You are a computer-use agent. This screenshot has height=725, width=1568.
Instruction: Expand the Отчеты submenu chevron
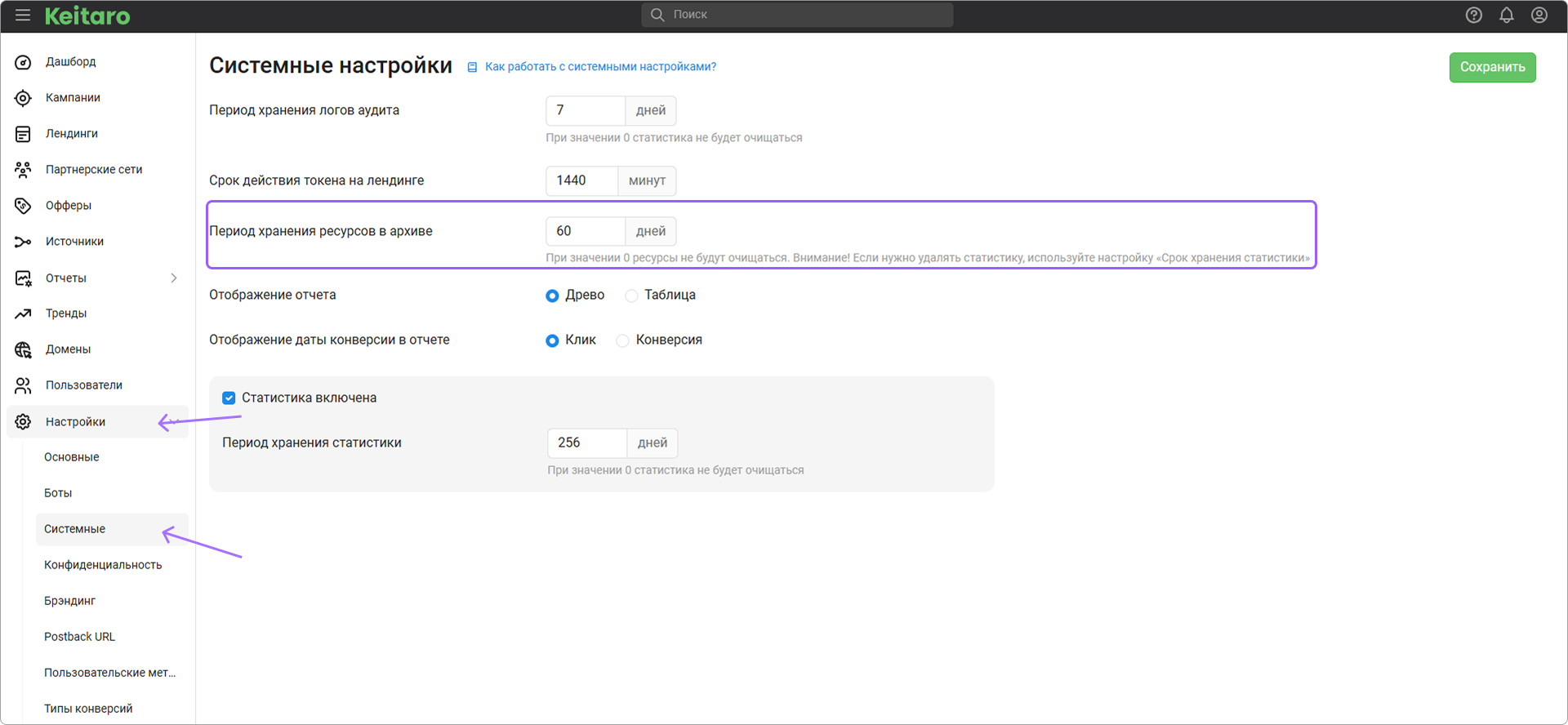pos(173,278)
